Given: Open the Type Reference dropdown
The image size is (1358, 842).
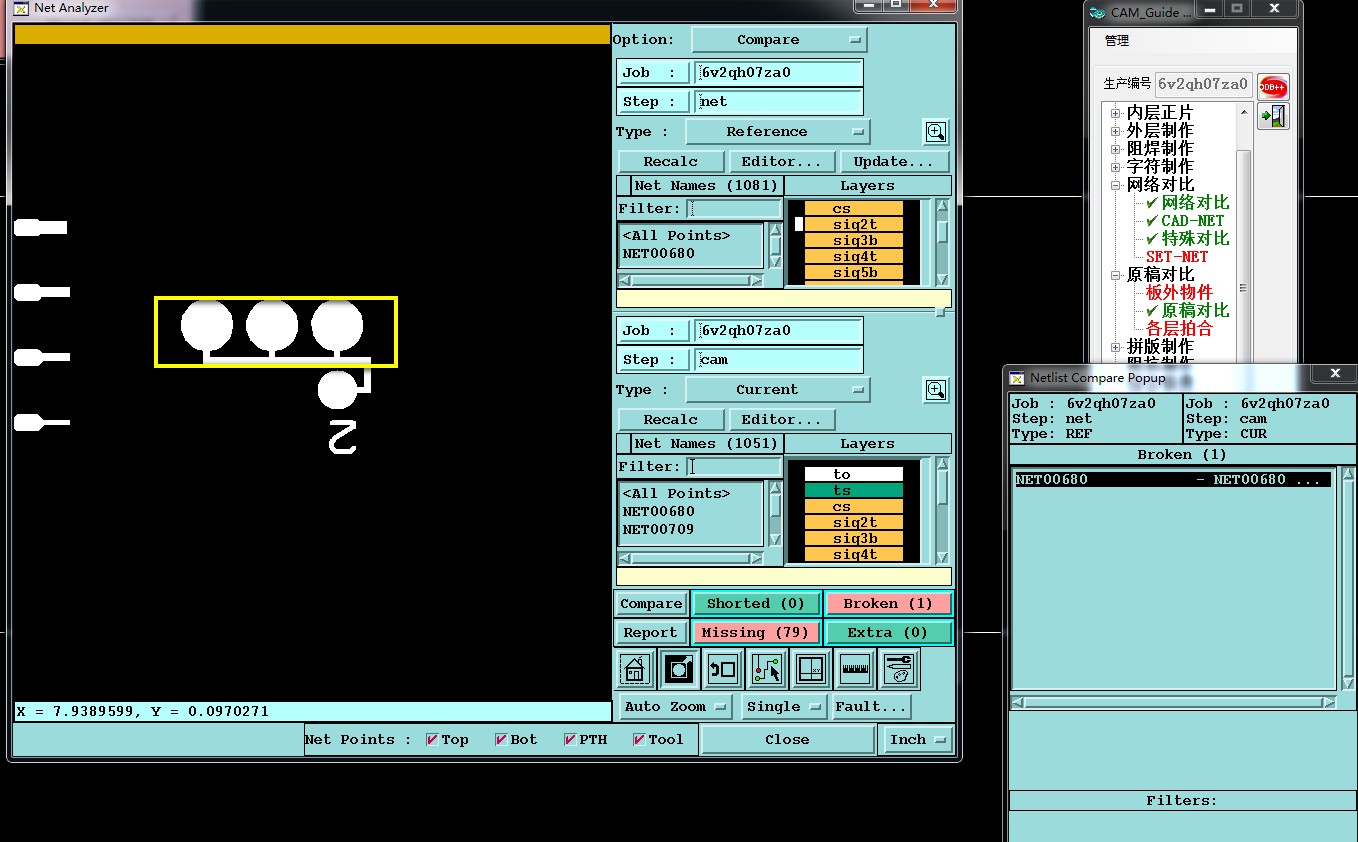Looking at the screenshot, I should tap(777, 132).
